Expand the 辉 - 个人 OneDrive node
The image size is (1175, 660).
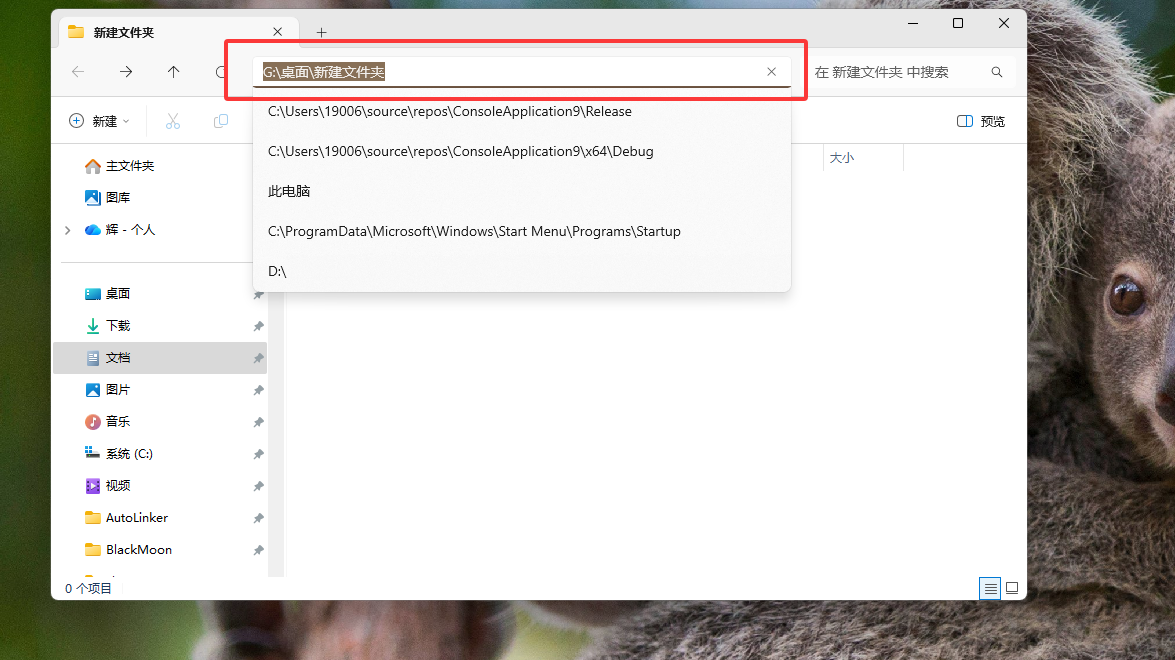click(x=67, y=230)
